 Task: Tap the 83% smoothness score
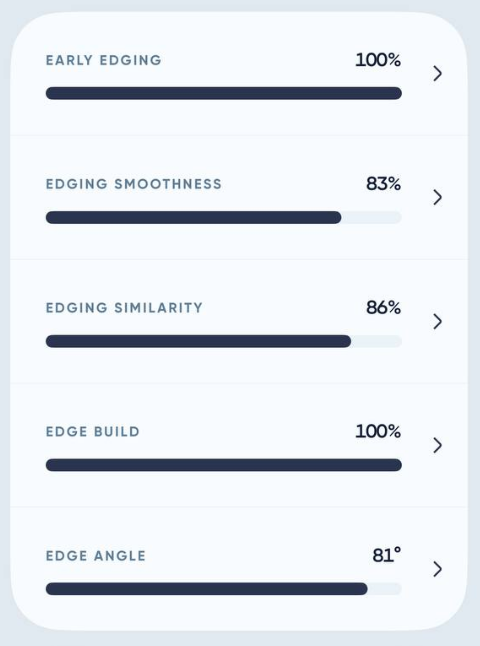(383, 184)
